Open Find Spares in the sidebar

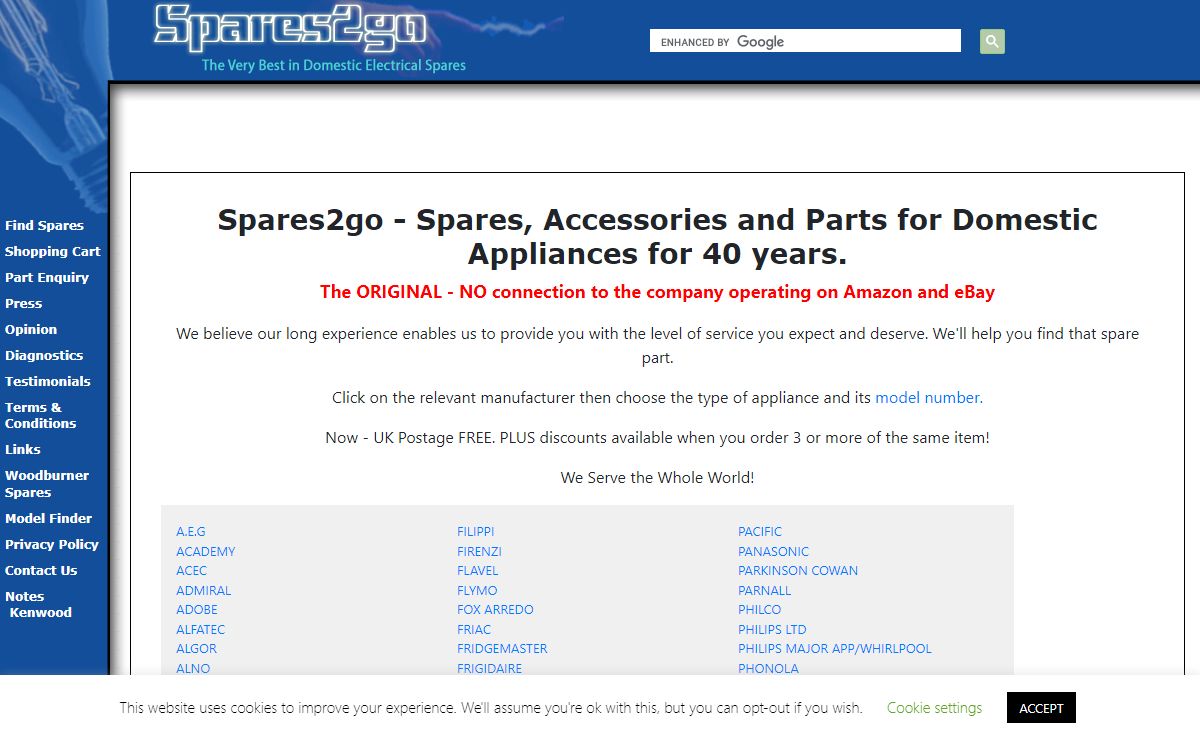pyautogui.click(x=44, y=226)
